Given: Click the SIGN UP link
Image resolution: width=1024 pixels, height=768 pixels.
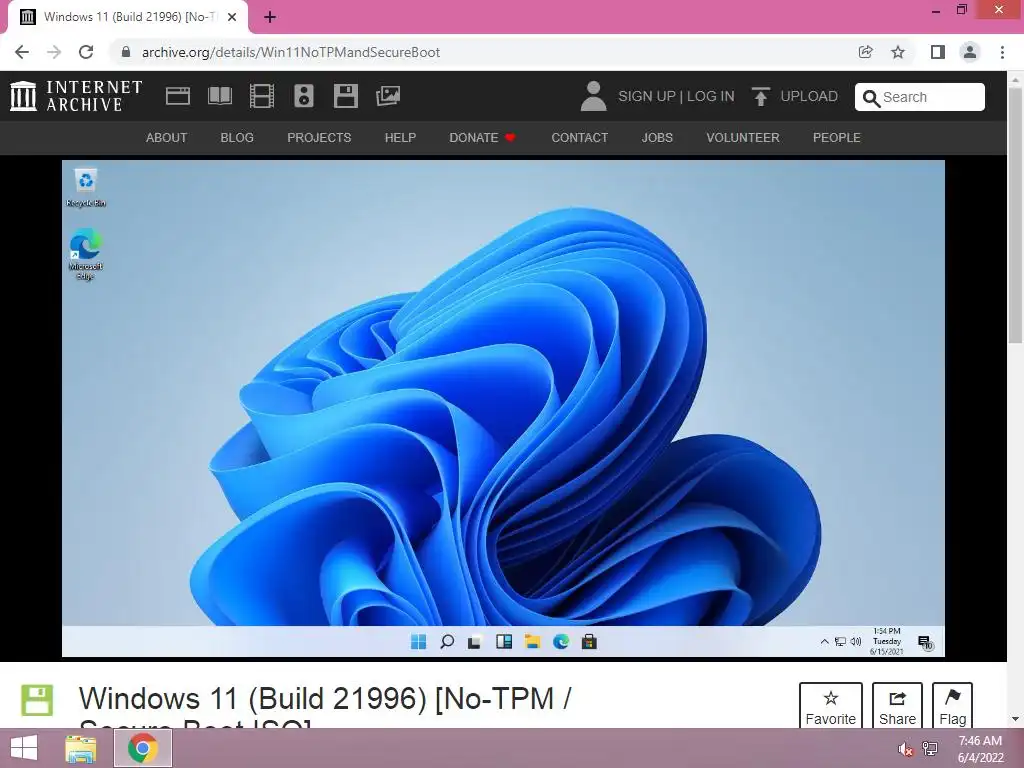Looking at the screenshot, I should (x=647, y=97).
